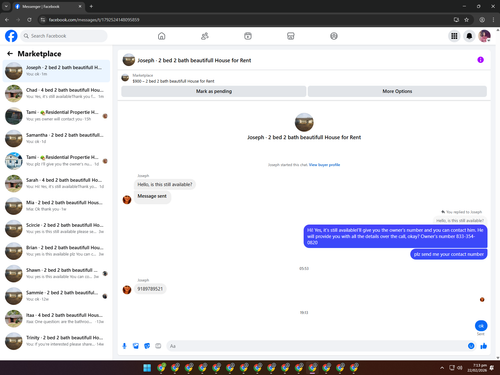Open Watch video icon in navigation

[248, 36]
